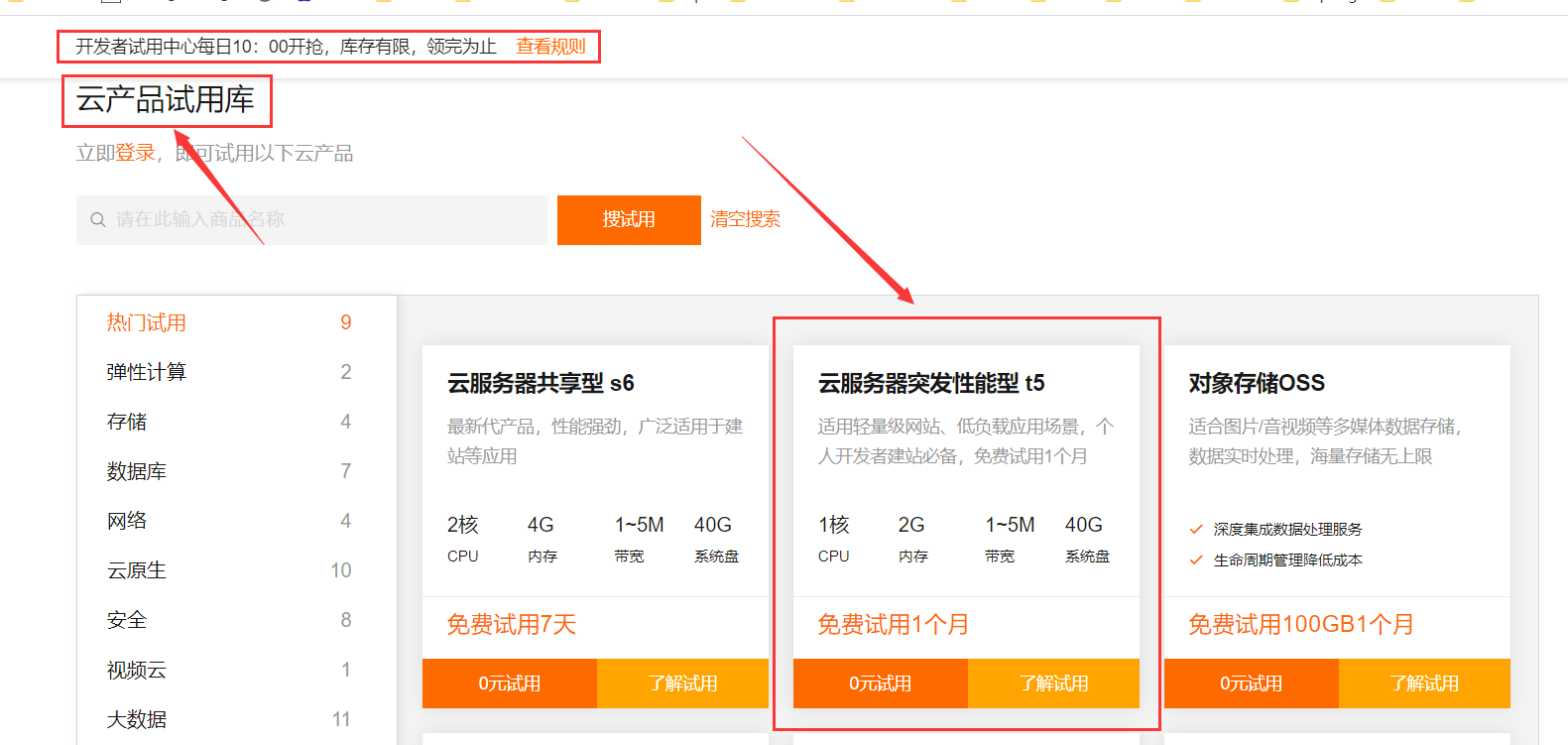Image resolution: width=1568 pixels, height=745 pixels.
Task: Click the 云产品试用库 page heading
Action: [x=166, y=99]
